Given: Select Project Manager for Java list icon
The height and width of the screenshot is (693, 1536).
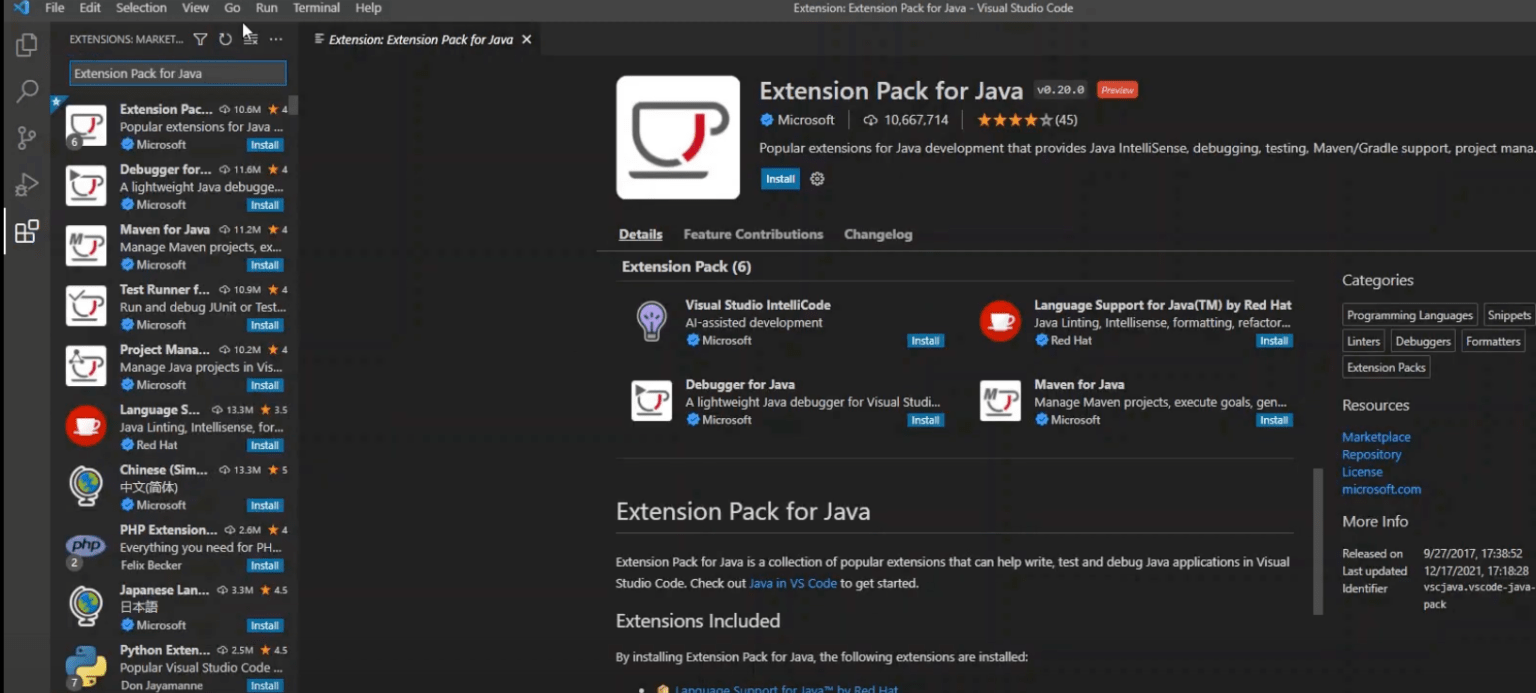Looking at the screenshot, I should click(x=86, y=366).
